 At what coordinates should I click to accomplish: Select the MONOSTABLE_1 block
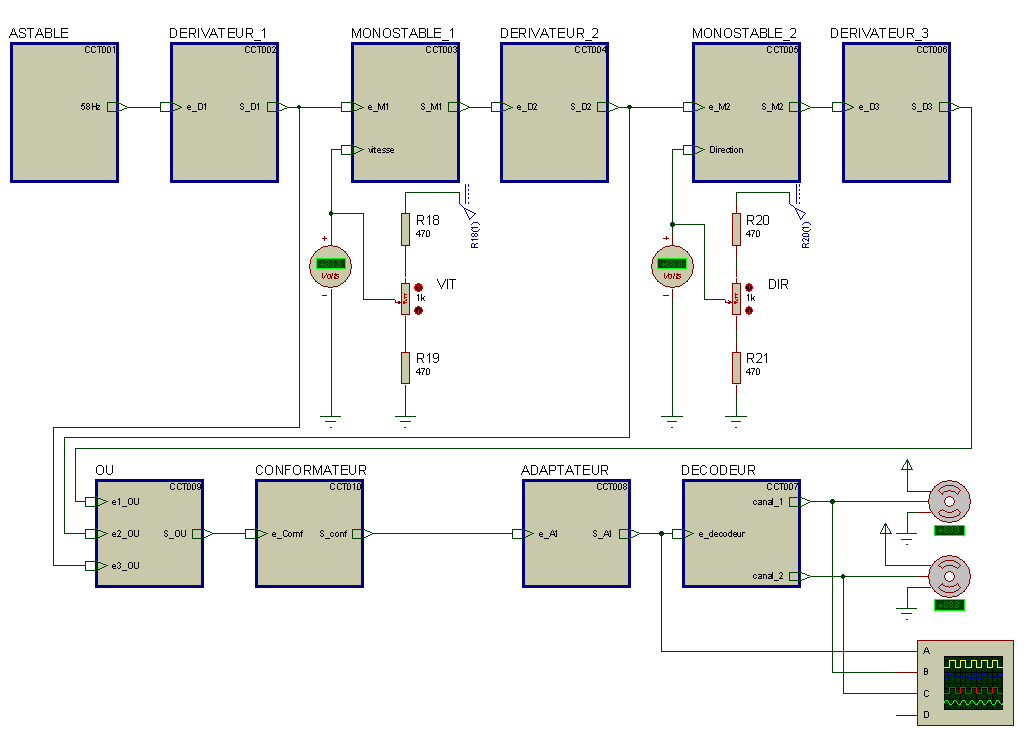coord(406,112)
